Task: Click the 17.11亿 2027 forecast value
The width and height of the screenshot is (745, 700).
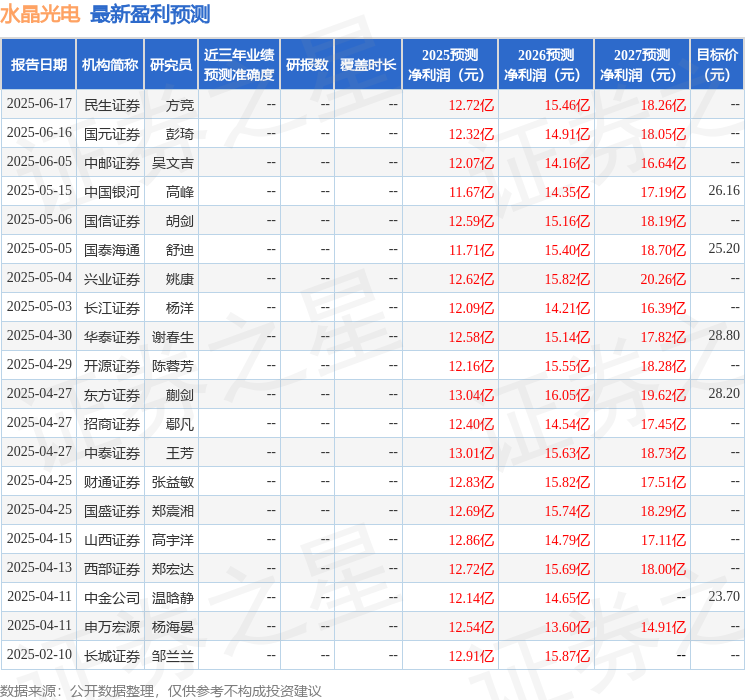Action: pyautogui.click(x=663, y=540)
